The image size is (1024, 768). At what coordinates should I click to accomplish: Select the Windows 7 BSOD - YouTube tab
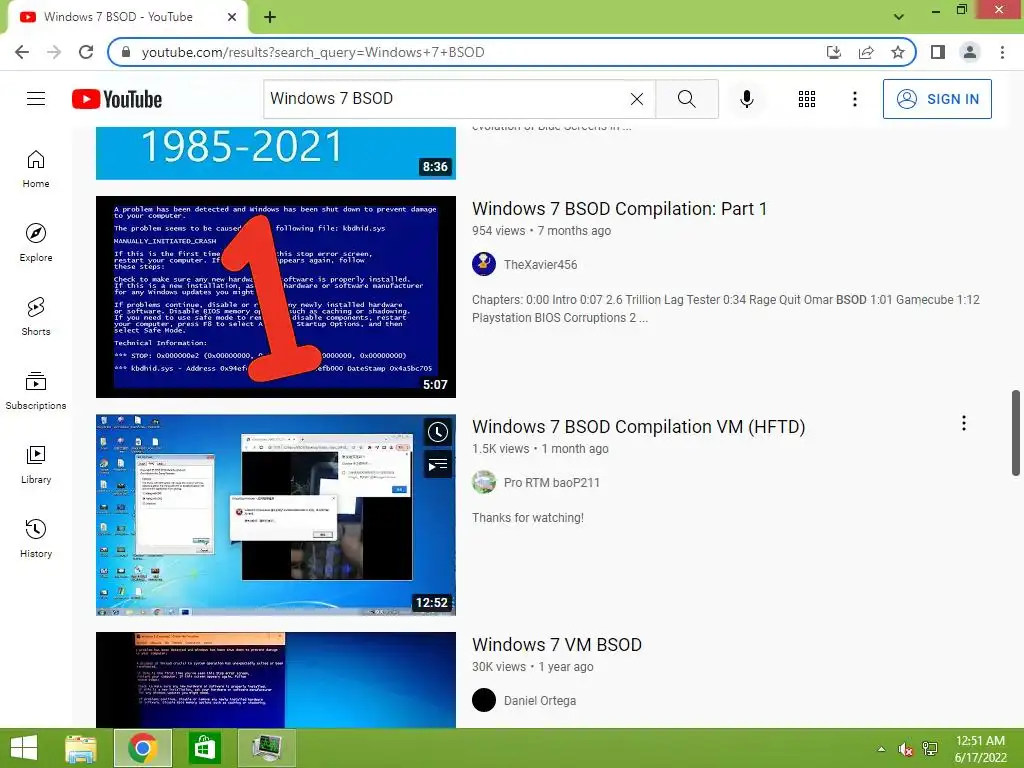tap(118, 17)
